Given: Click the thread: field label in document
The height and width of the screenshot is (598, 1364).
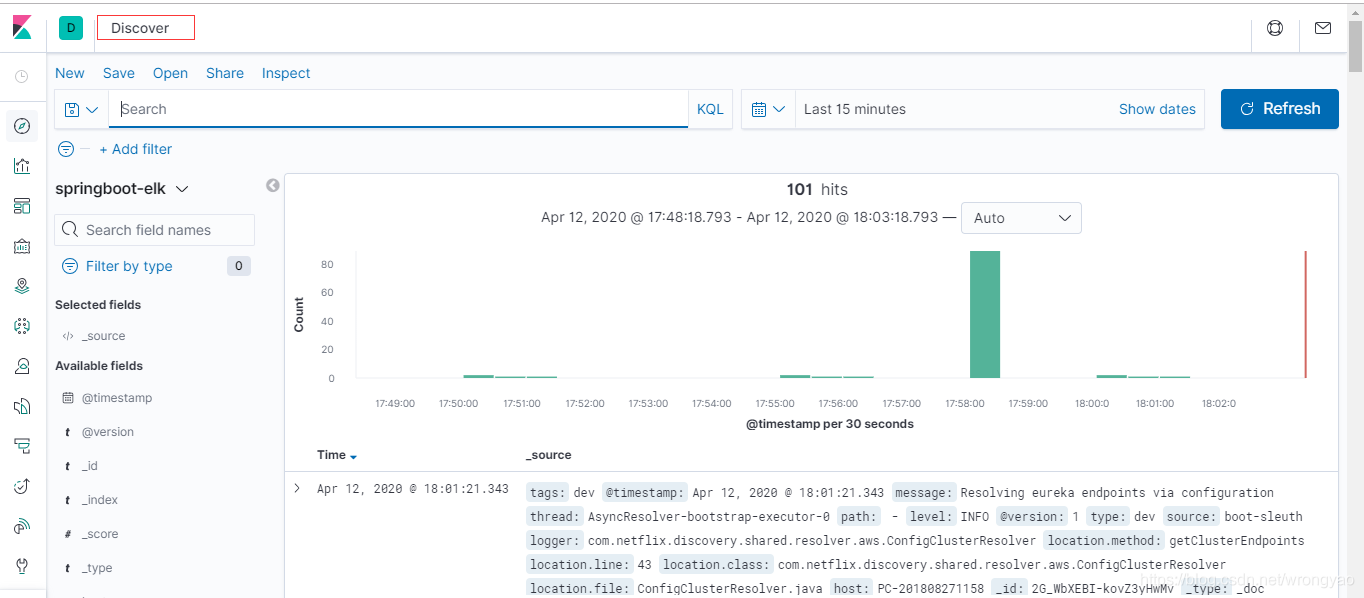Looking at the screenshot, I should click(x=555, y=516).
